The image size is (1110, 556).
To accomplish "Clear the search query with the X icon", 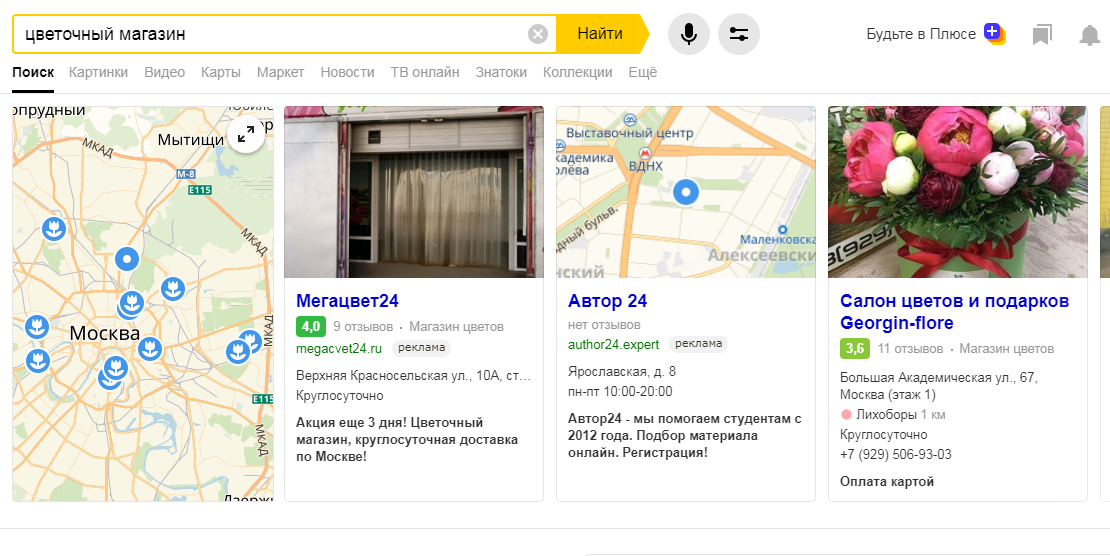I will pyautogui.click(x=538, y=34).
